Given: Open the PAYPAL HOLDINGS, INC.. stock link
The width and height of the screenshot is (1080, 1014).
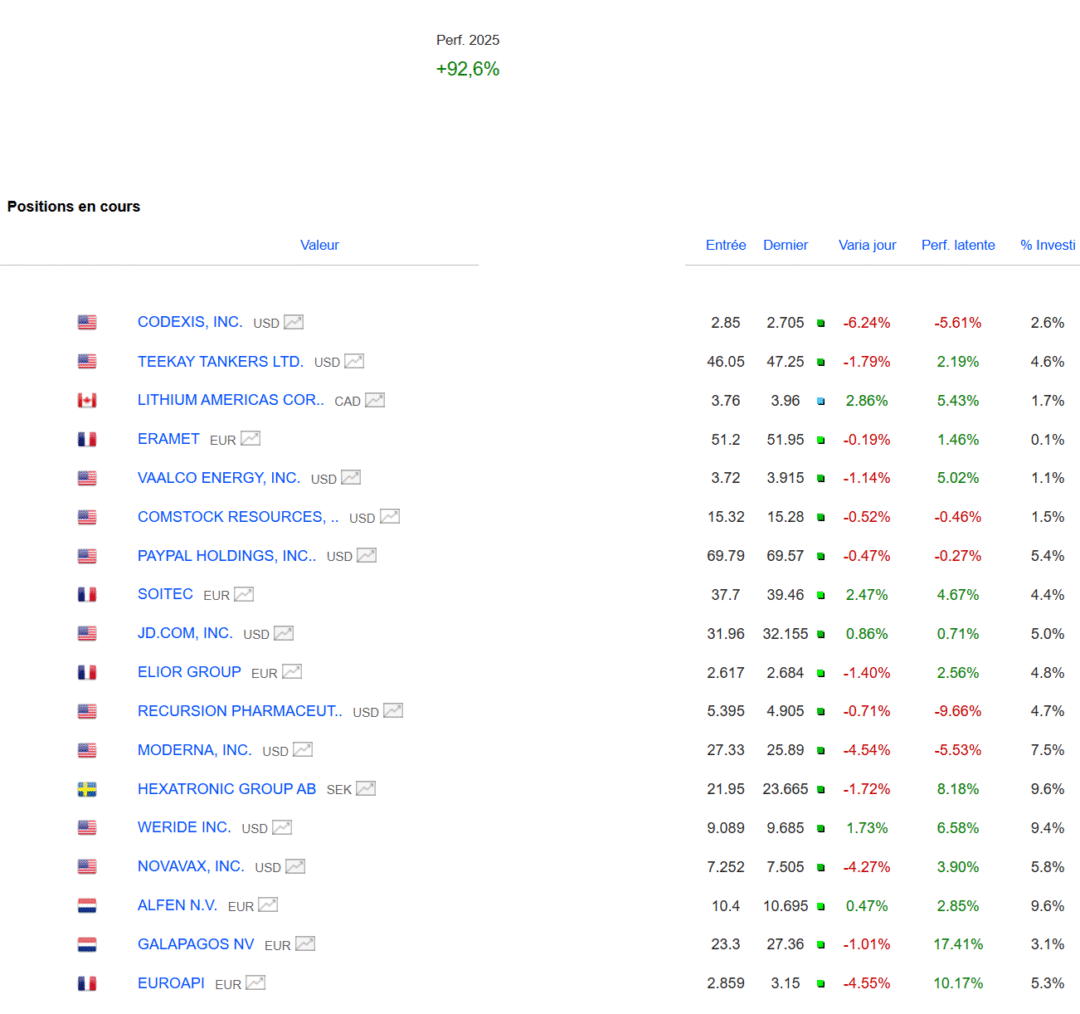Looking at the screenshot, I should point(227,555).
